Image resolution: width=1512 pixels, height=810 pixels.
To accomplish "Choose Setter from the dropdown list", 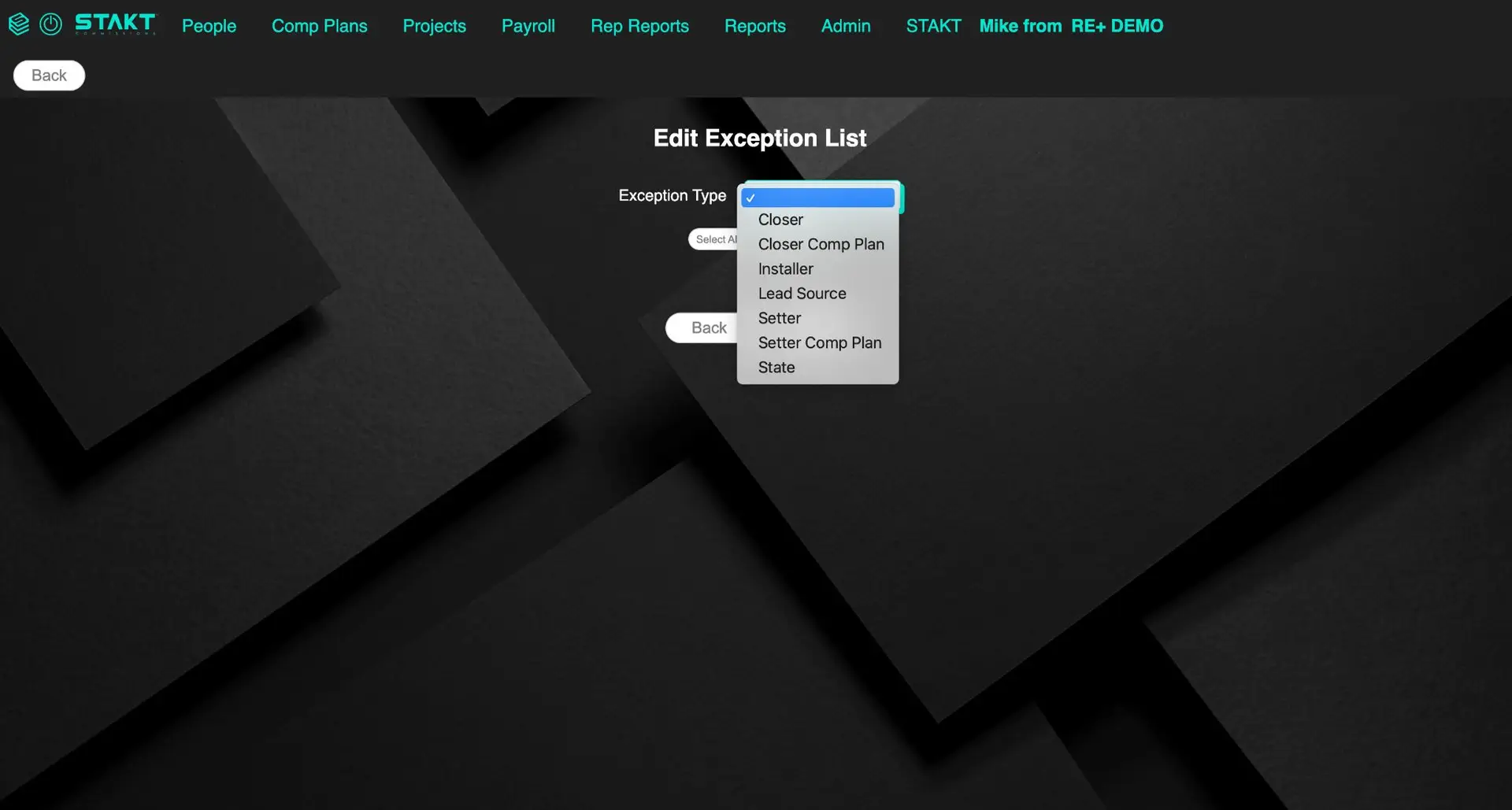I will click(x=817, y=318).
